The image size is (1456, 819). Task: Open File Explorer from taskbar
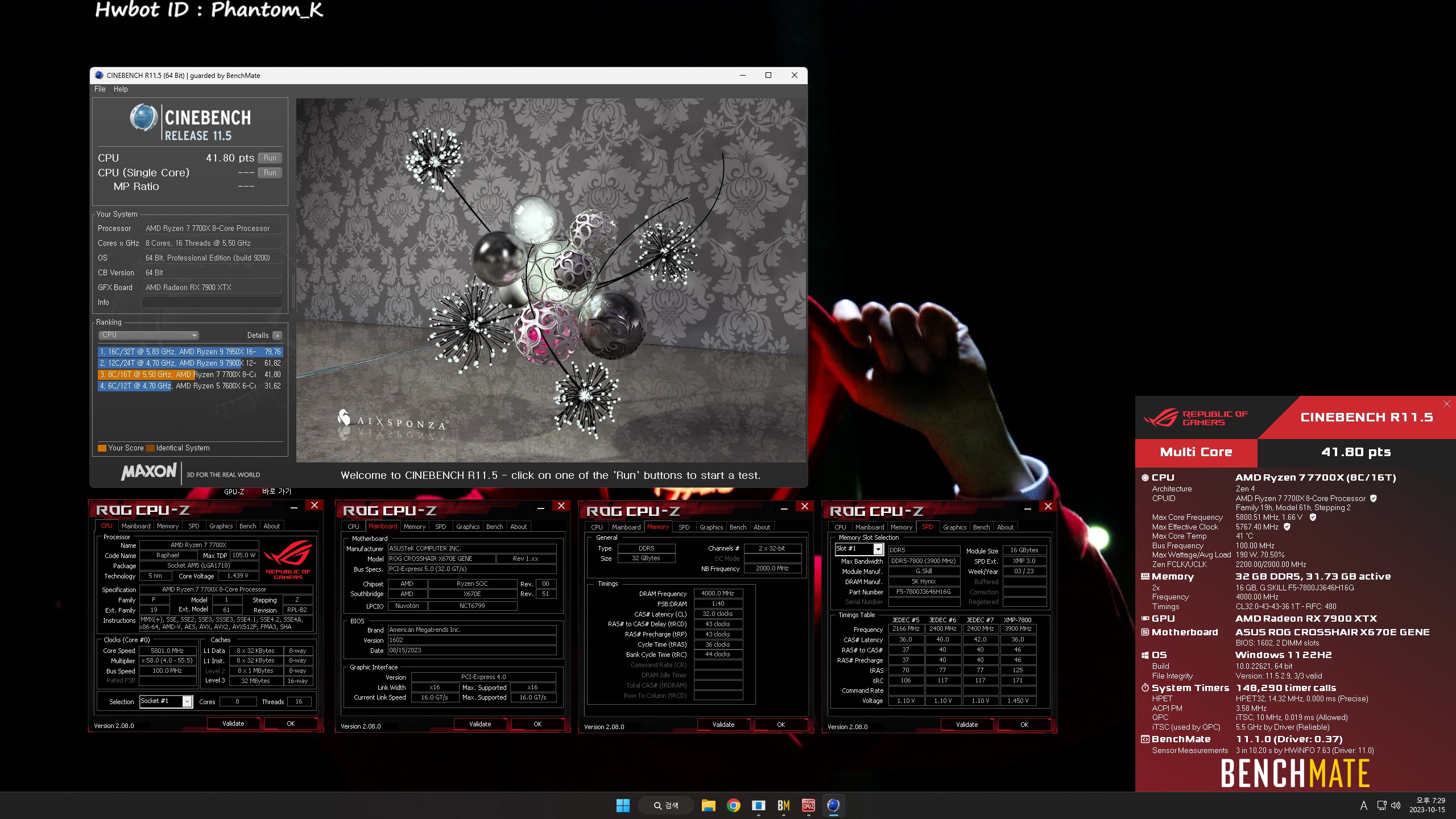click(708, 805)
